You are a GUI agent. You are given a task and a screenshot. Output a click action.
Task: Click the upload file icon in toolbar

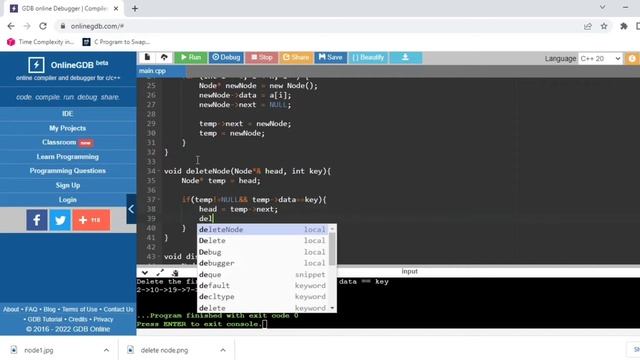pos(164,58)
